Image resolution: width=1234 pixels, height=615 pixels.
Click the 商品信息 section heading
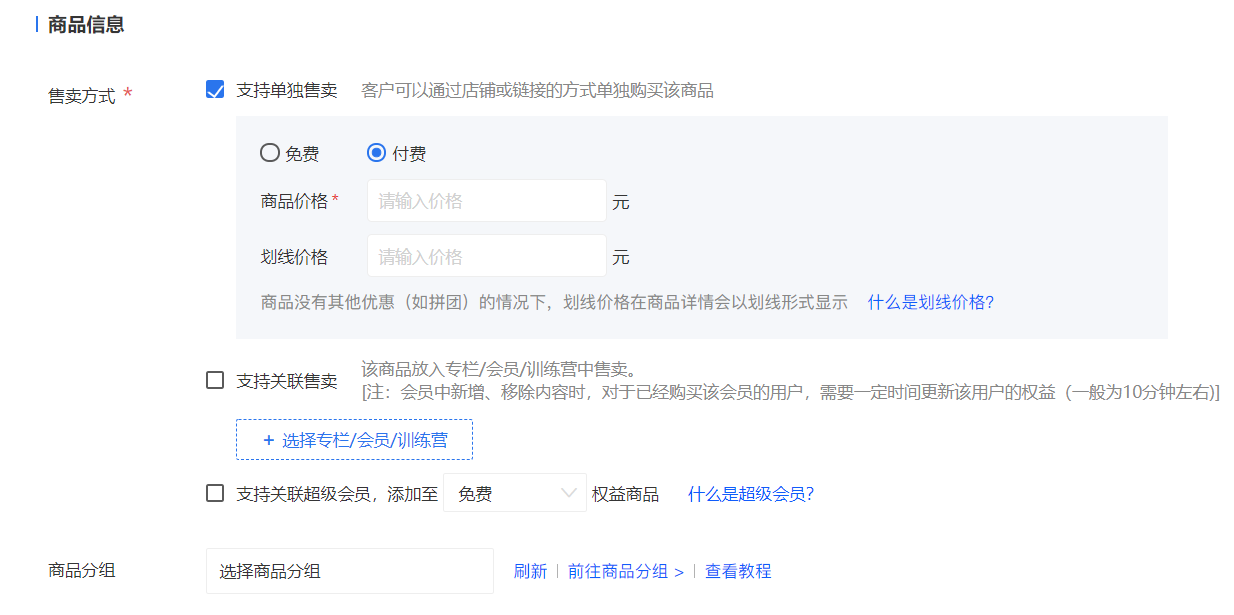86,25
